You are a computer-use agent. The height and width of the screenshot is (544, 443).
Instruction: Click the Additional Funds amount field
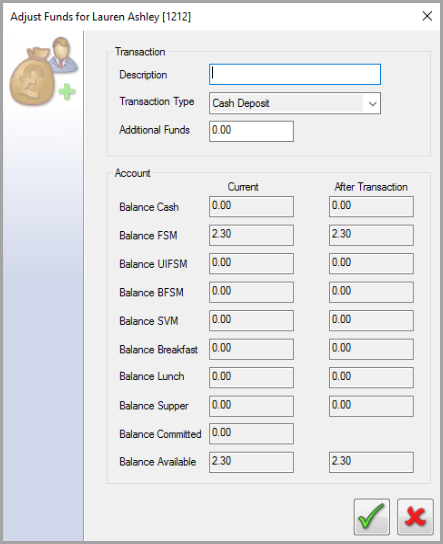[x=251, y=131]
